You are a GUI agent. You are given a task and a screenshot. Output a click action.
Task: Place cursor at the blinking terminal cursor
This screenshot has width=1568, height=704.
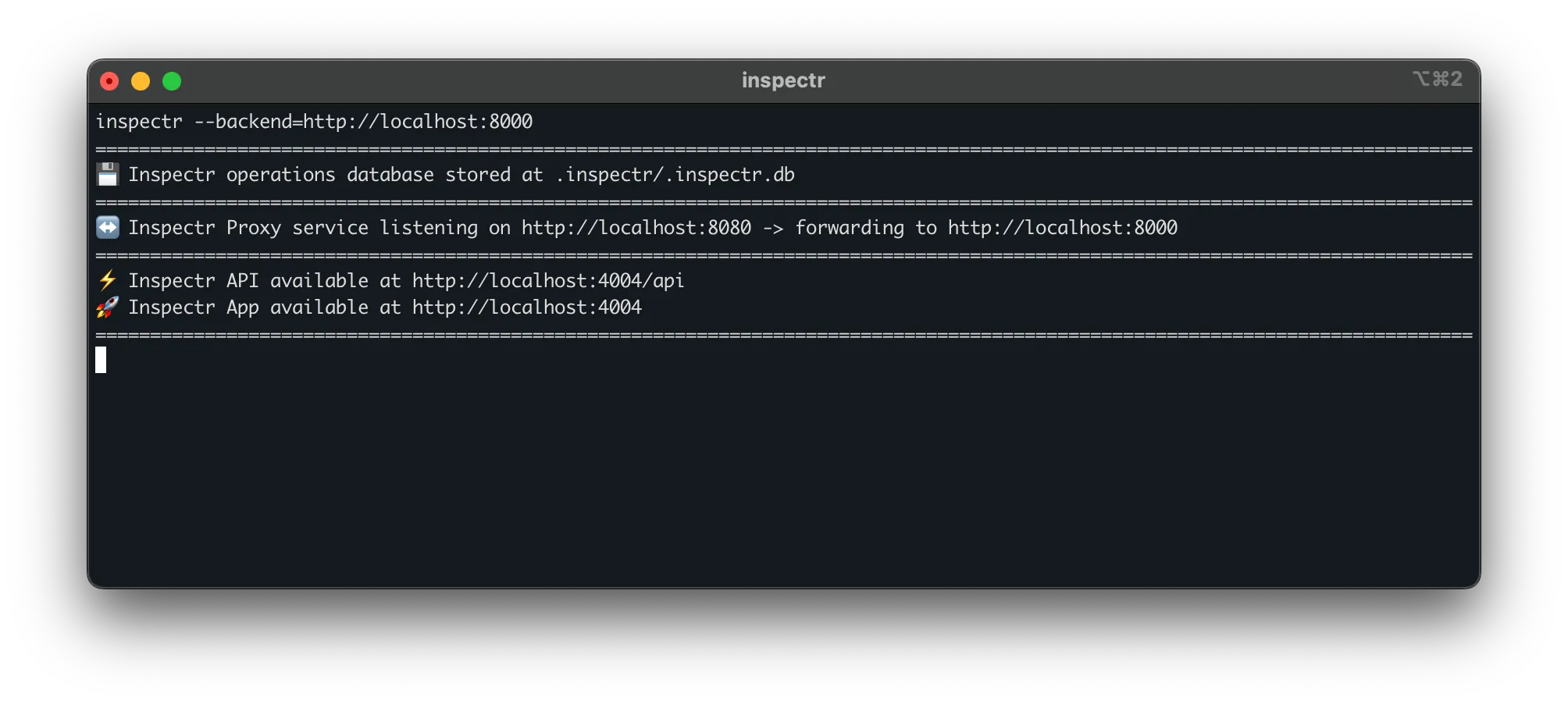(x=101, y=360)
